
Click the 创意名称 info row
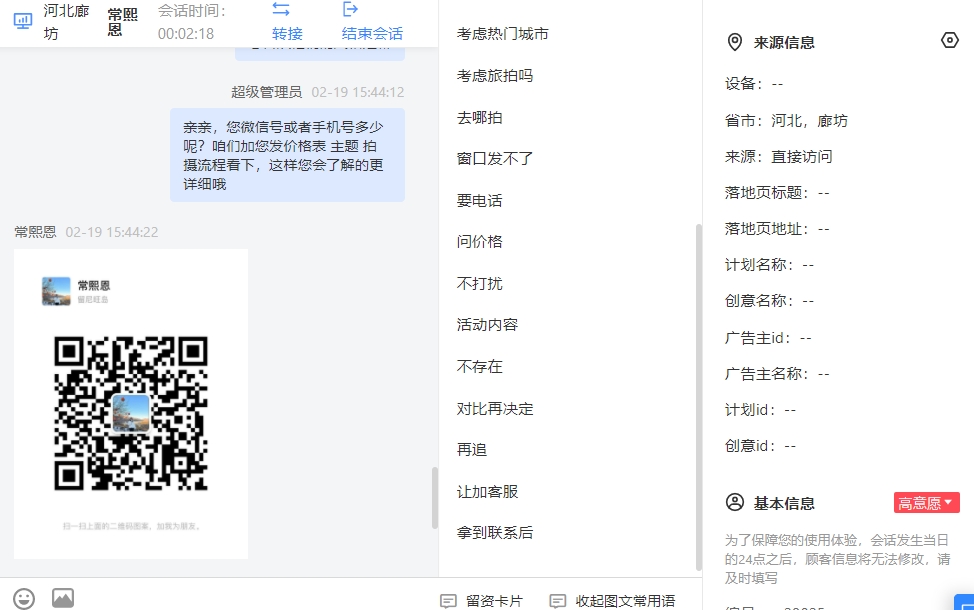769,301
